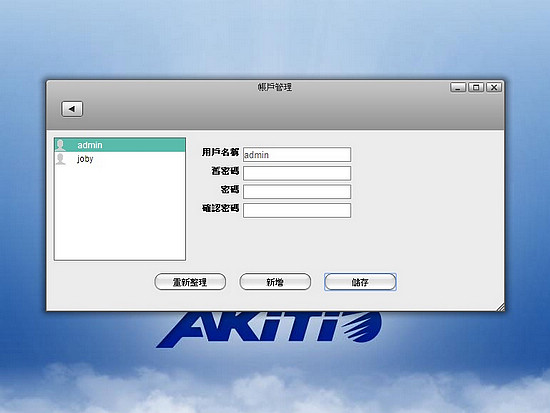Screen dimensions: 550x413
Task: Focus the 確認密碼 confirm password field
Action: (297, 211)
